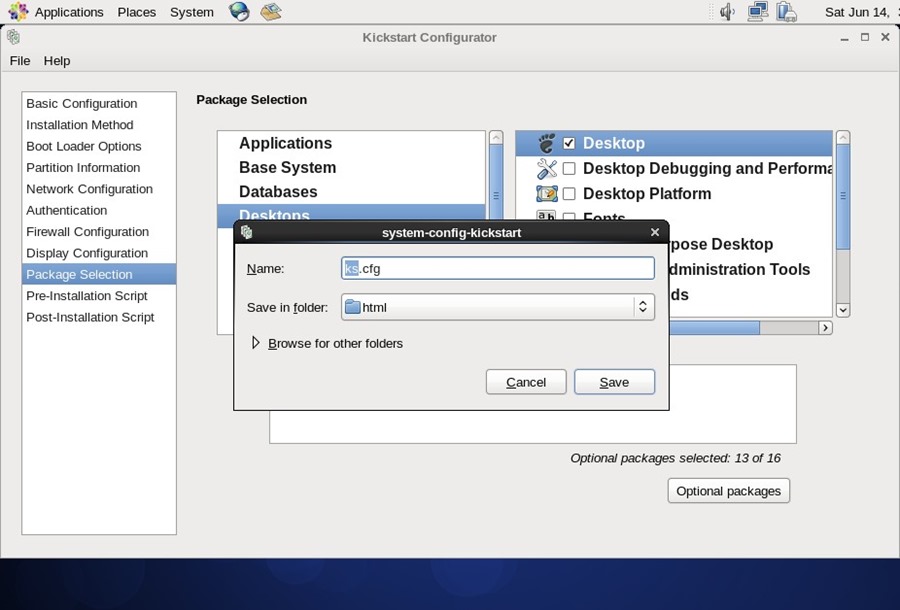Click the Save button
This screenshot has width=900, height=610.
tap(614, 381)
